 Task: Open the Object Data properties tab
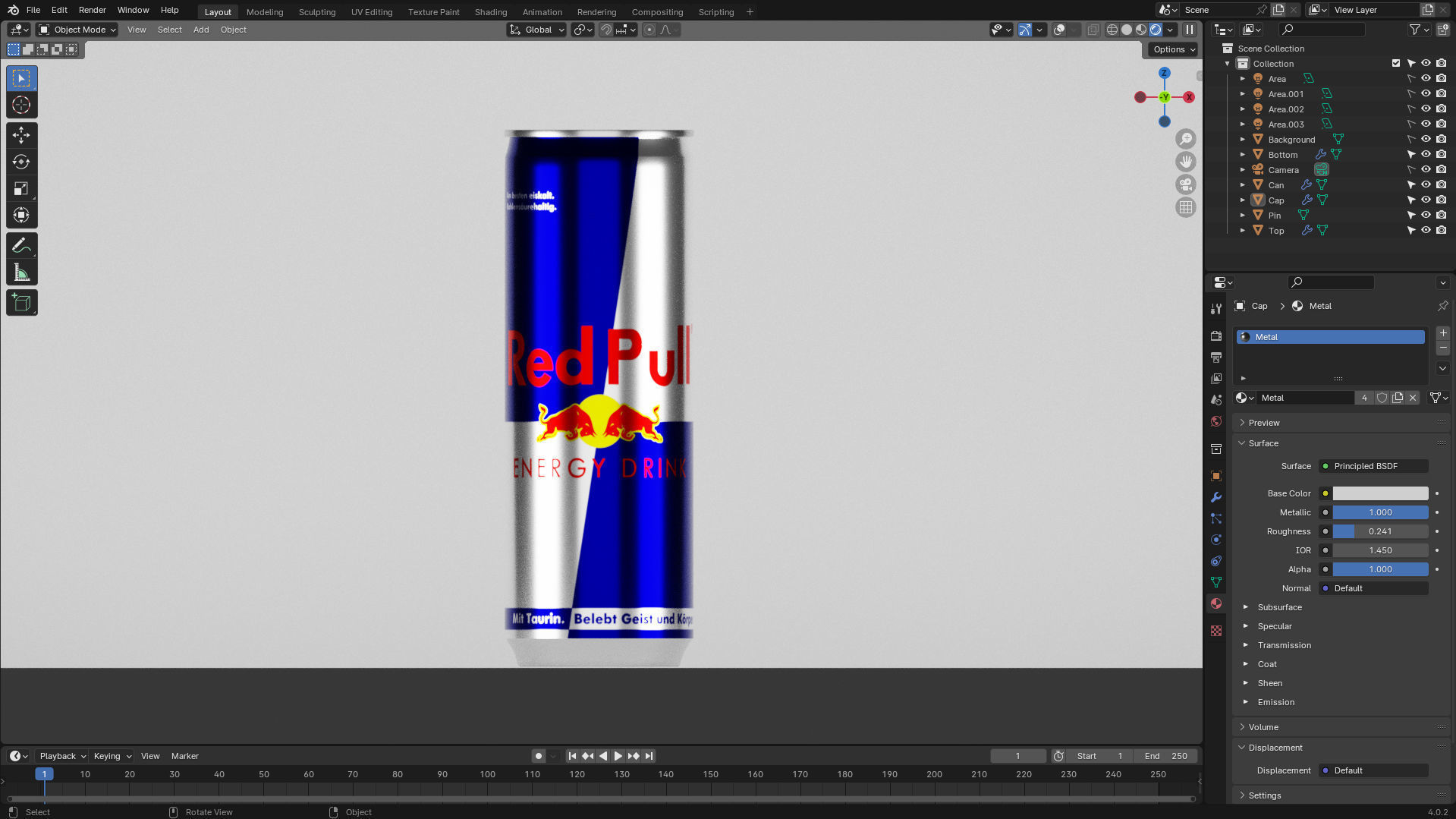(1216, 582)
